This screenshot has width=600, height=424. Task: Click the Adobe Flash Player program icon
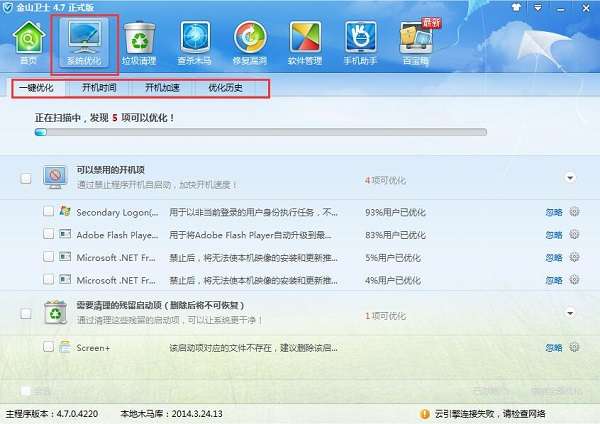point(65,233)
